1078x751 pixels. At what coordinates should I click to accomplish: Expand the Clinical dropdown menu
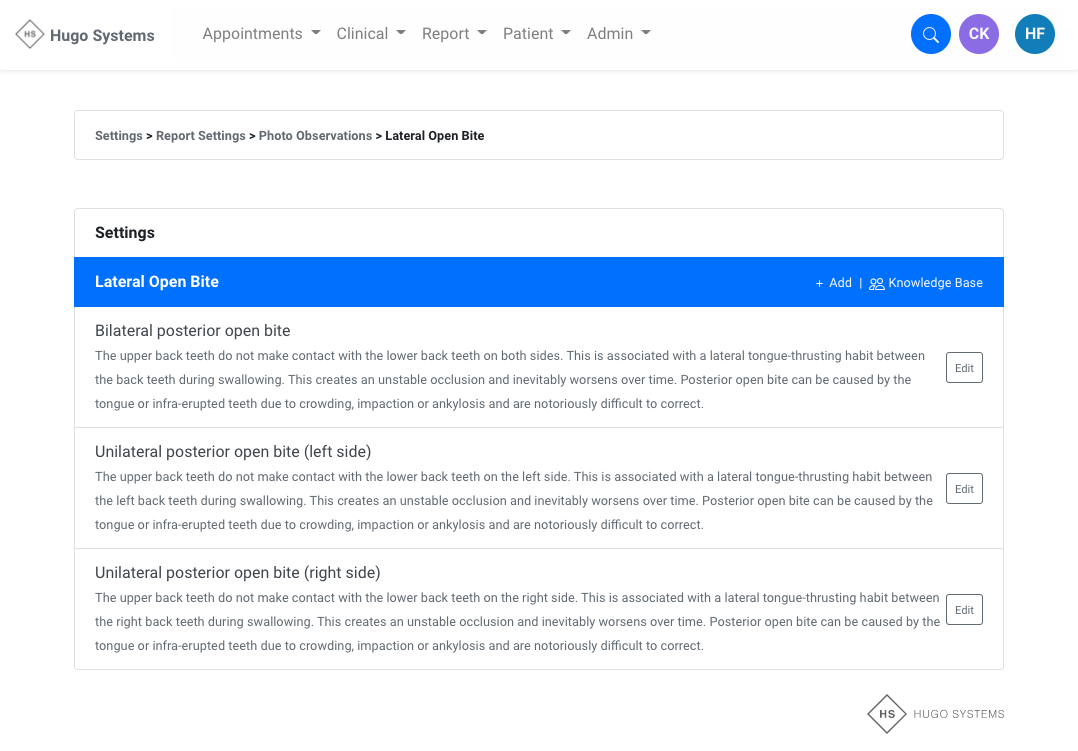coord(371,34)
